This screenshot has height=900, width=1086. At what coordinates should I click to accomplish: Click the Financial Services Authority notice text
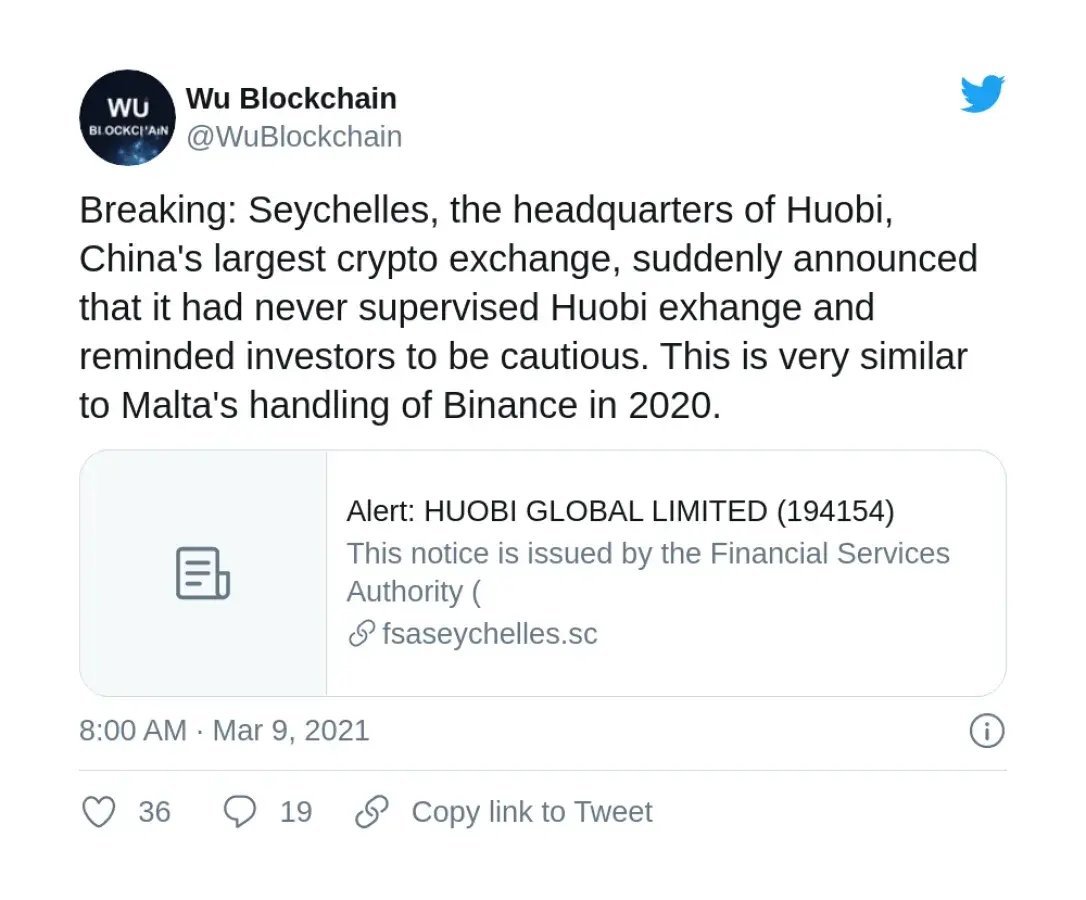[x=648, y=572]
